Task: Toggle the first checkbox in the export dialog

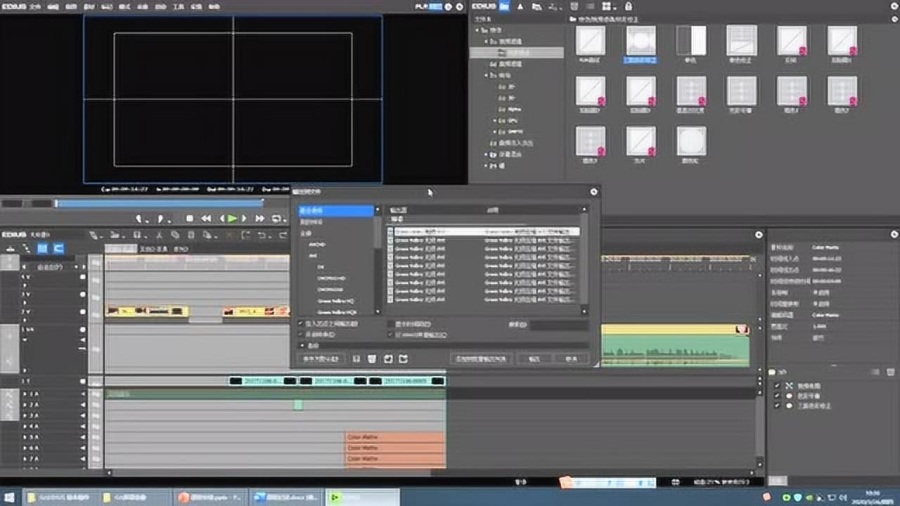Action: click(302, 324)
